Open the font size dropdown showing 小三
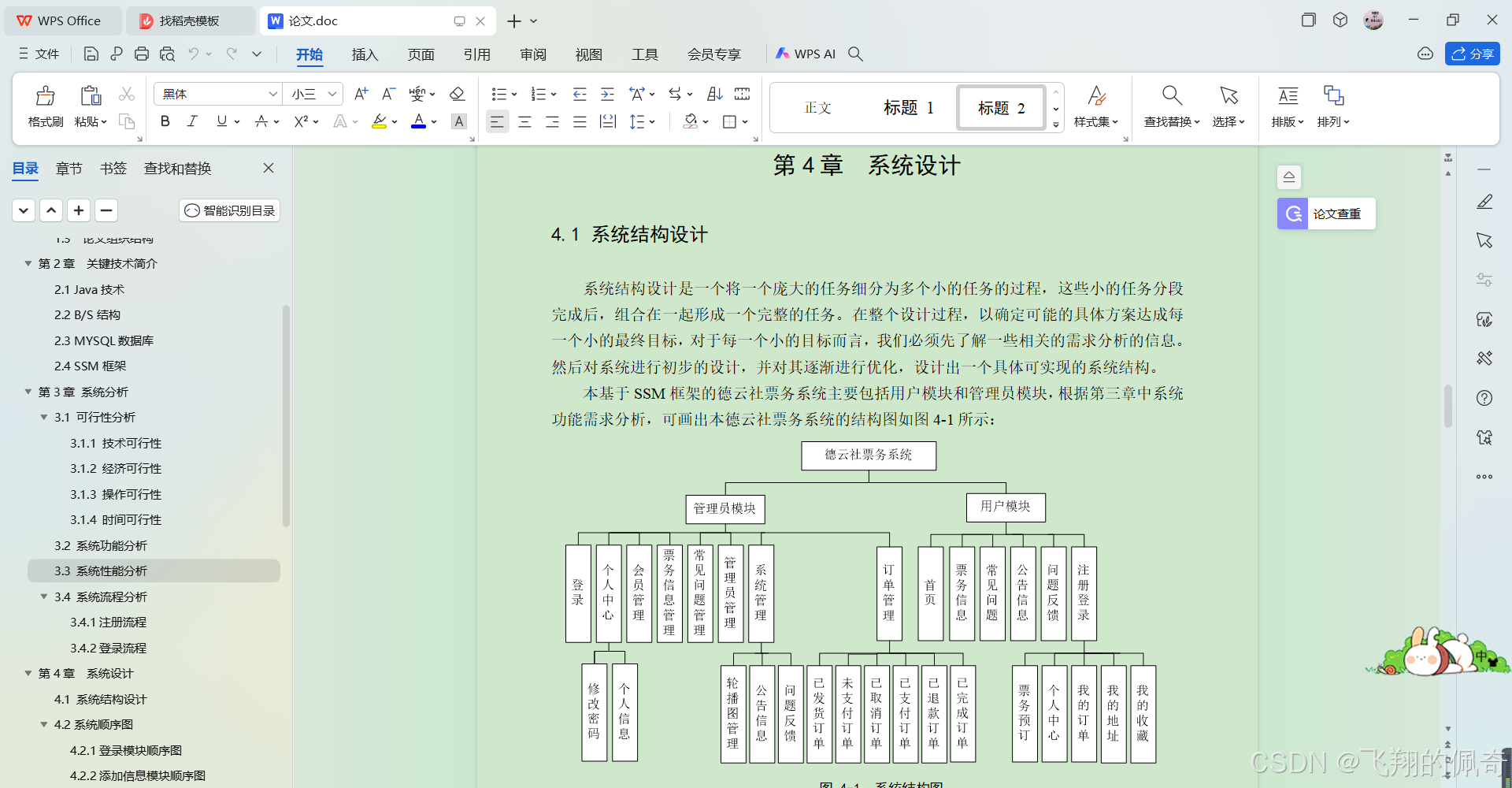Viewport: 1512px width, 788px height. (x=333, y=94)
